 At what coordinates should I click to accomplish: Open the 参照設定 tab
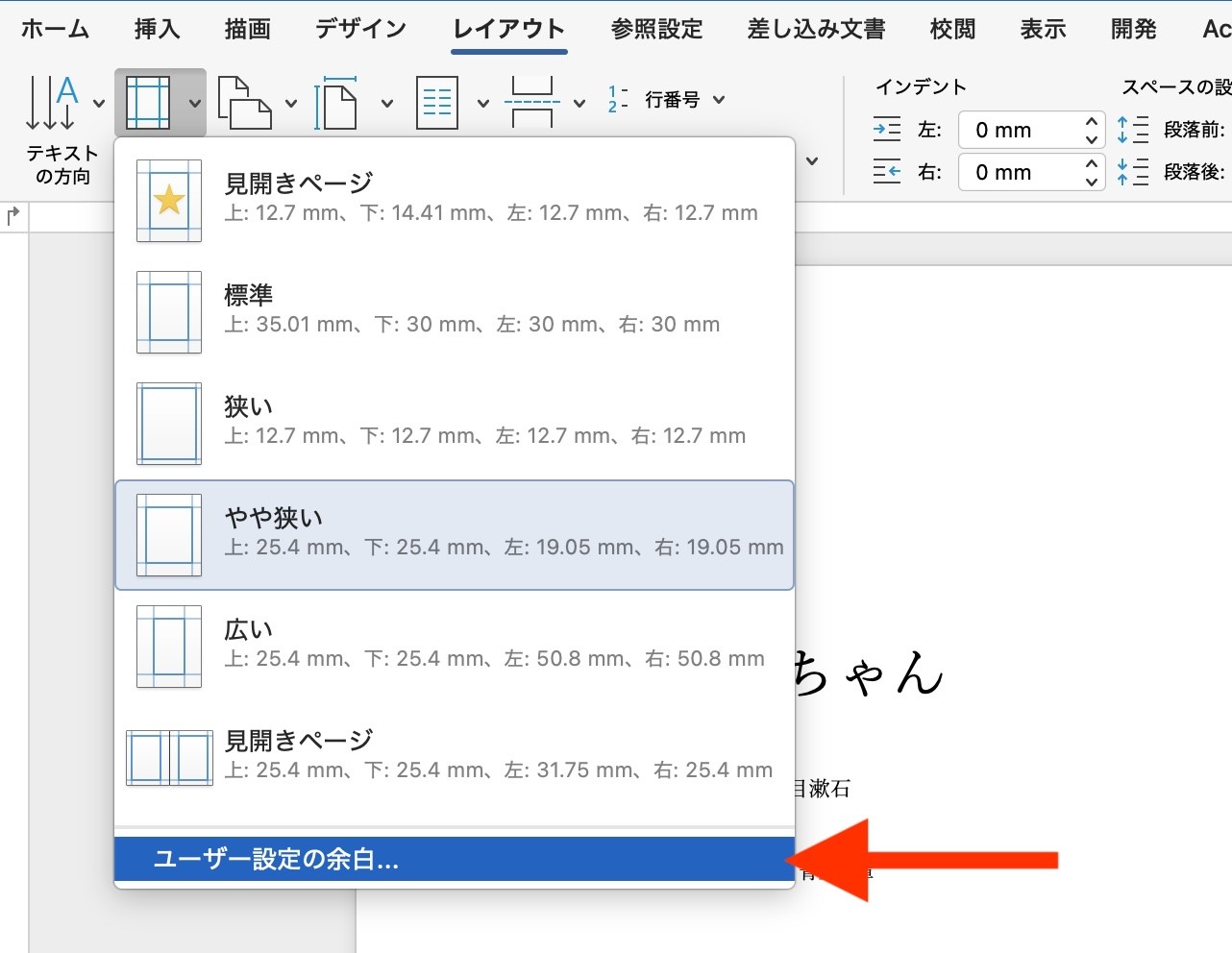tap(657, 29)
